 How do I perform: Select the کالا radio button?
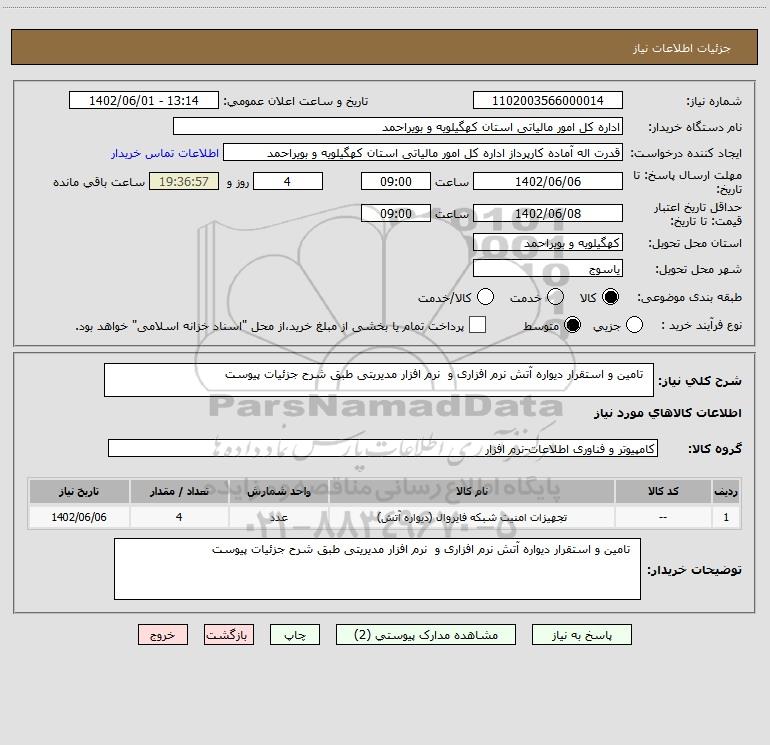pyautogui.click(x=610, y=297)
